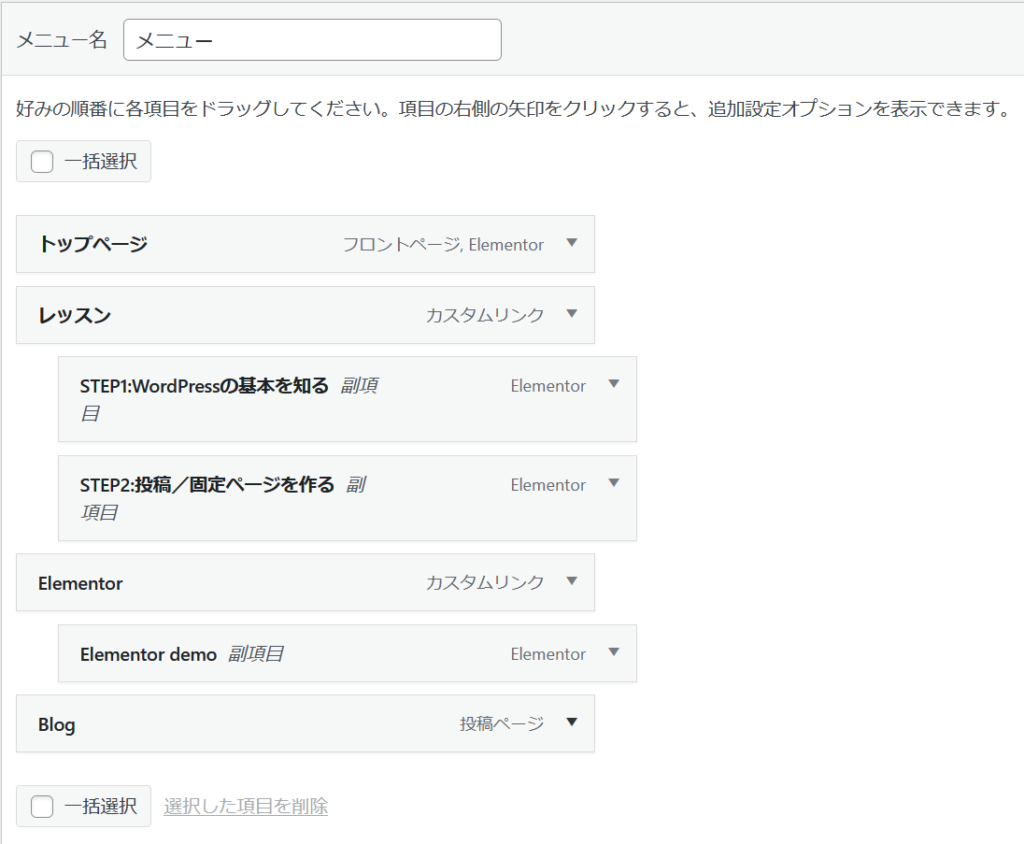Open STEP1:WordPressの基本を知る options arrow
The width and height of the screenshot is (1024, 844).
[x=614, y=384]
